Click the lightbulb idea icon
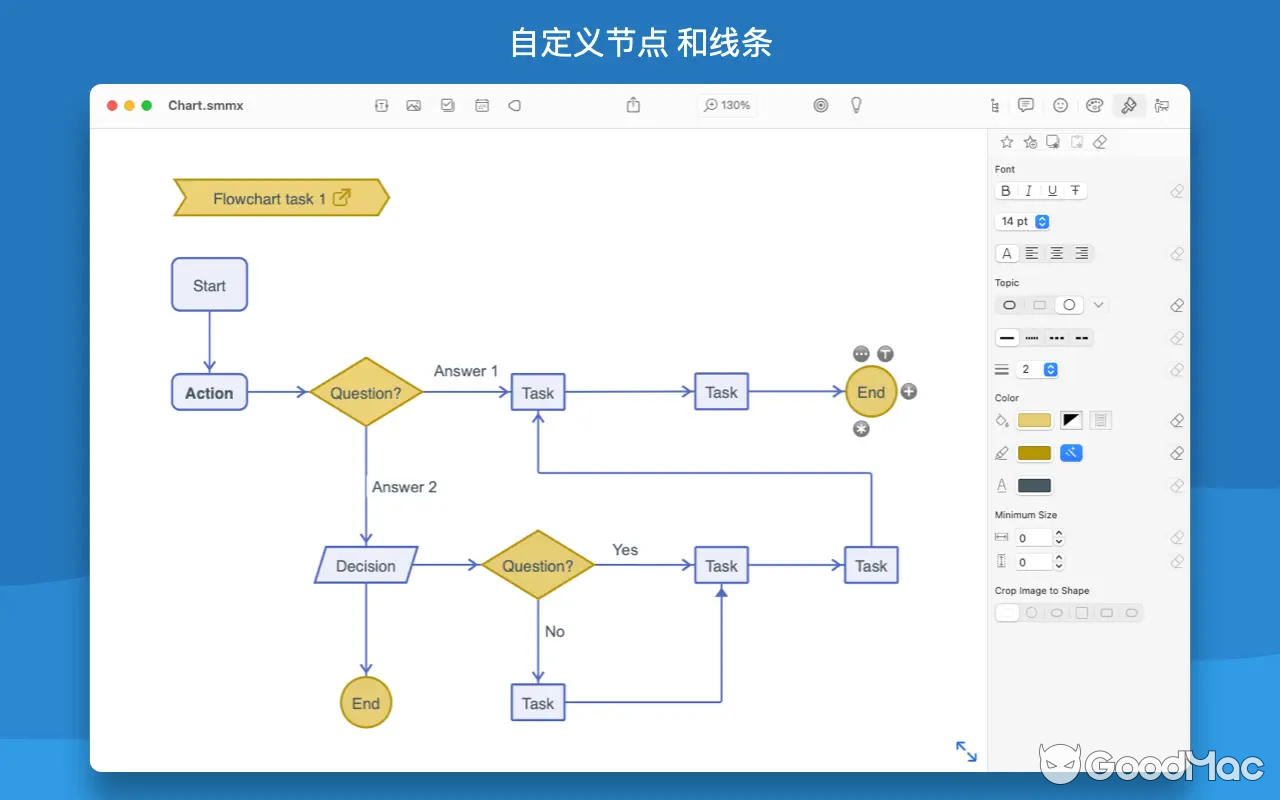This screenshot has width=1280, height=800. tap(855, 105)
